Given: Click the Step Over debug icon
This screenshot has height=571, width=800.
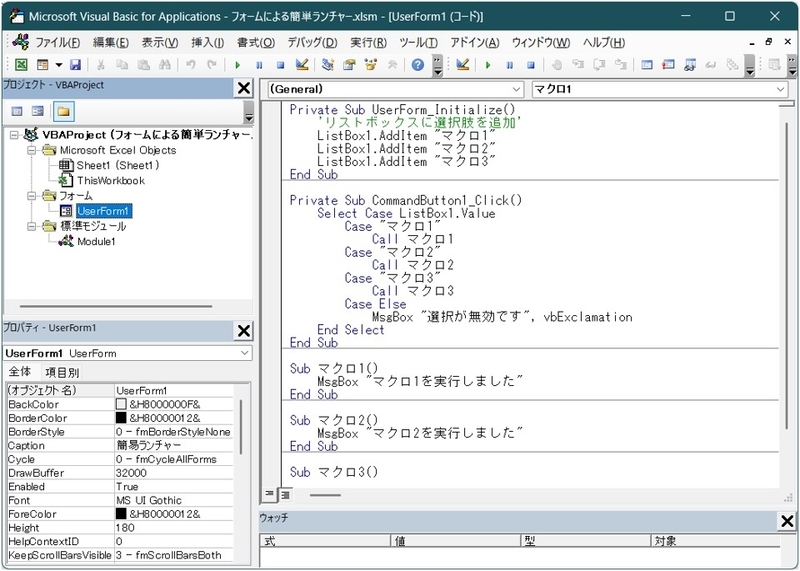Looking at the screenshot, I should [x=599, y=65].
